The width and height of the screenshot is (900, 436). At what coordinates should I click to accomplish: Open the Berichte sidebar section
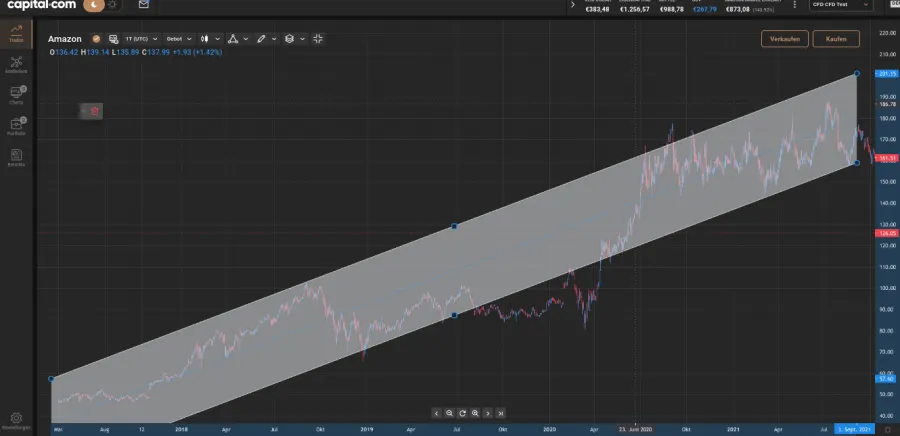(x=16, y=158)
